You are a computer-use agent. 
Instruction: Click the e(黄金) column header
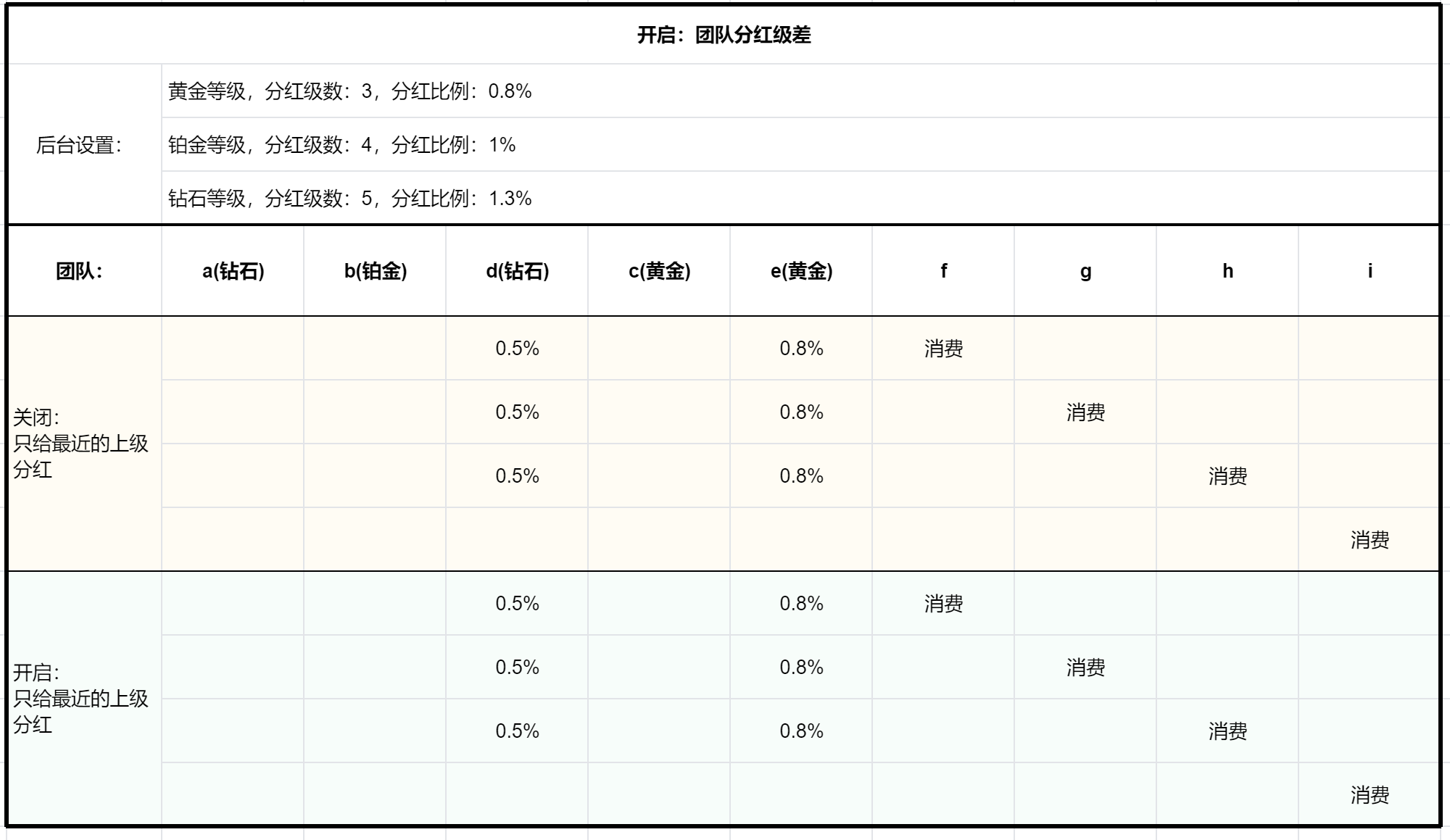point(801,271)
